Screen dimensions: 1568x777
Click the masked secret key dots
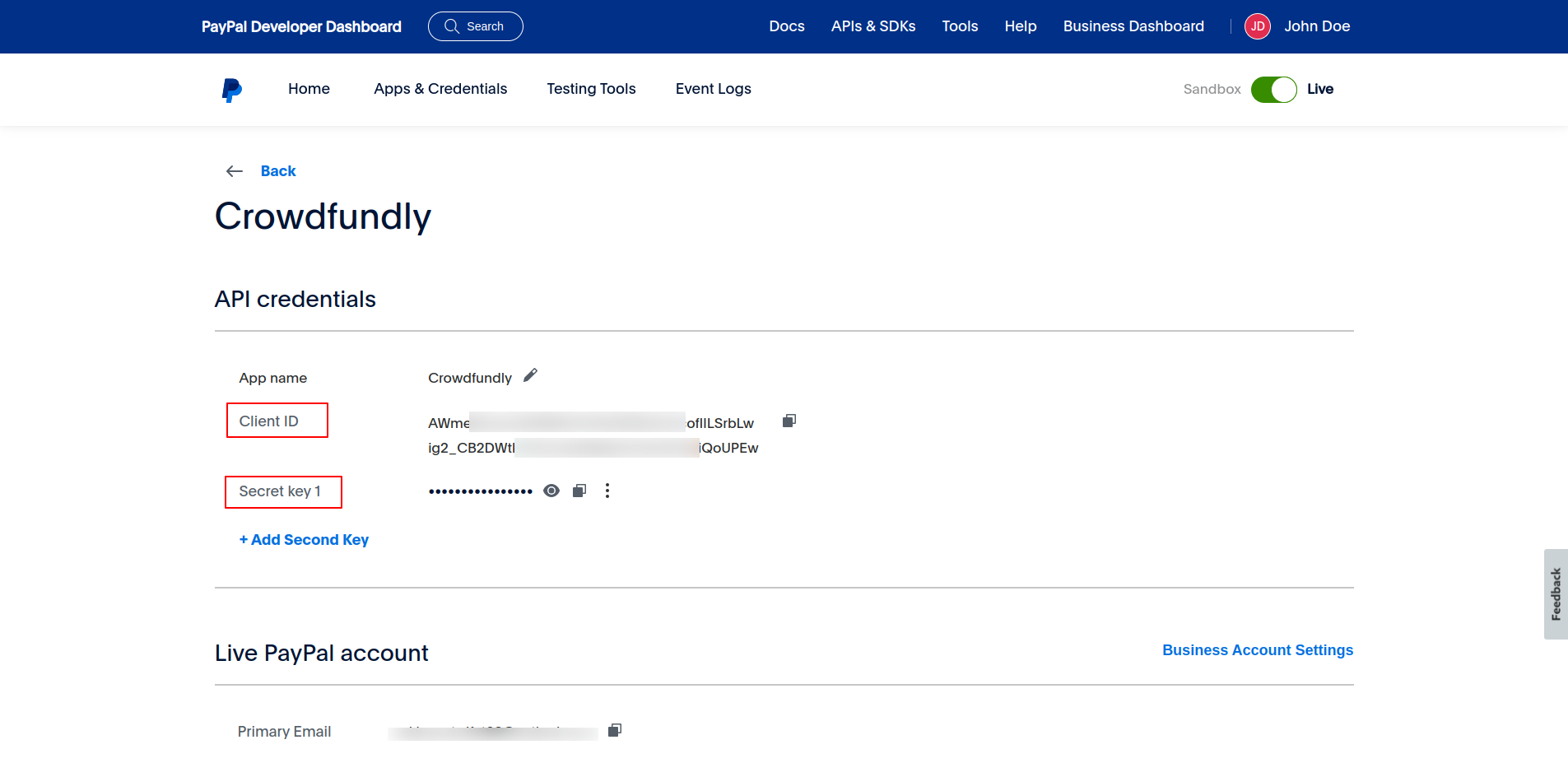tap(481, 491)
